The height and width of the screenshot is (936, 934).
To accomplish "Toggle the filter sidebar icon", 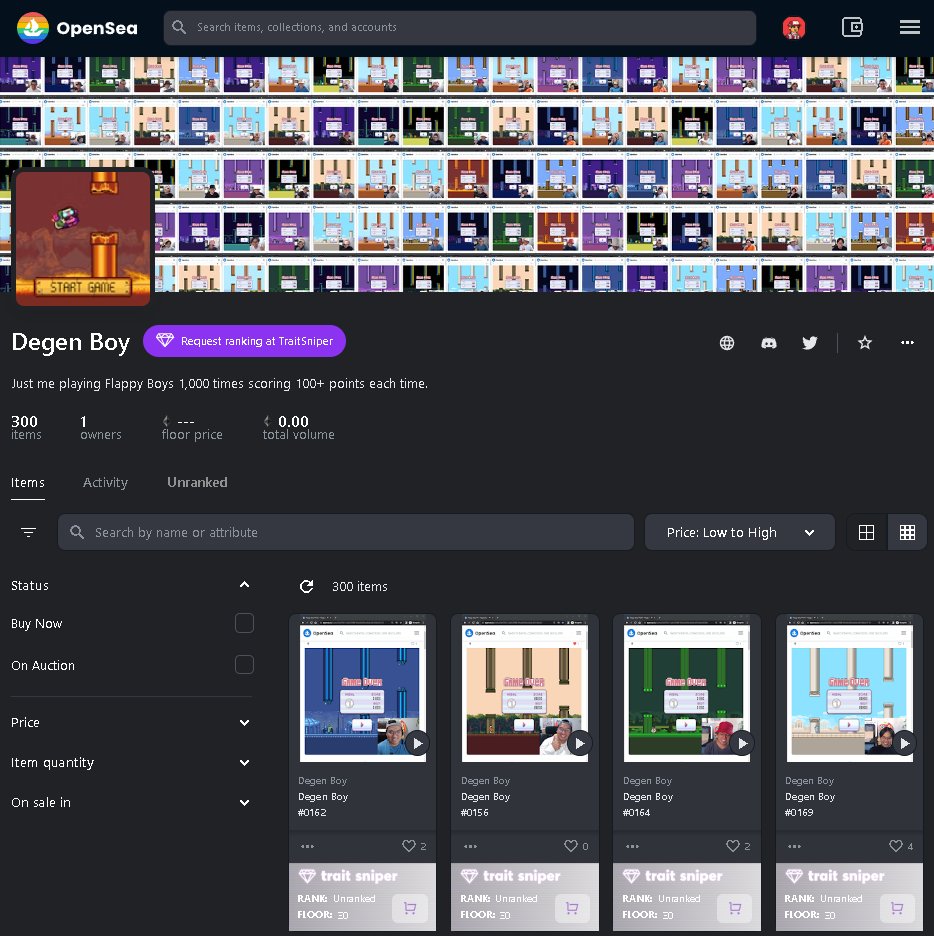I will point(28,532).
